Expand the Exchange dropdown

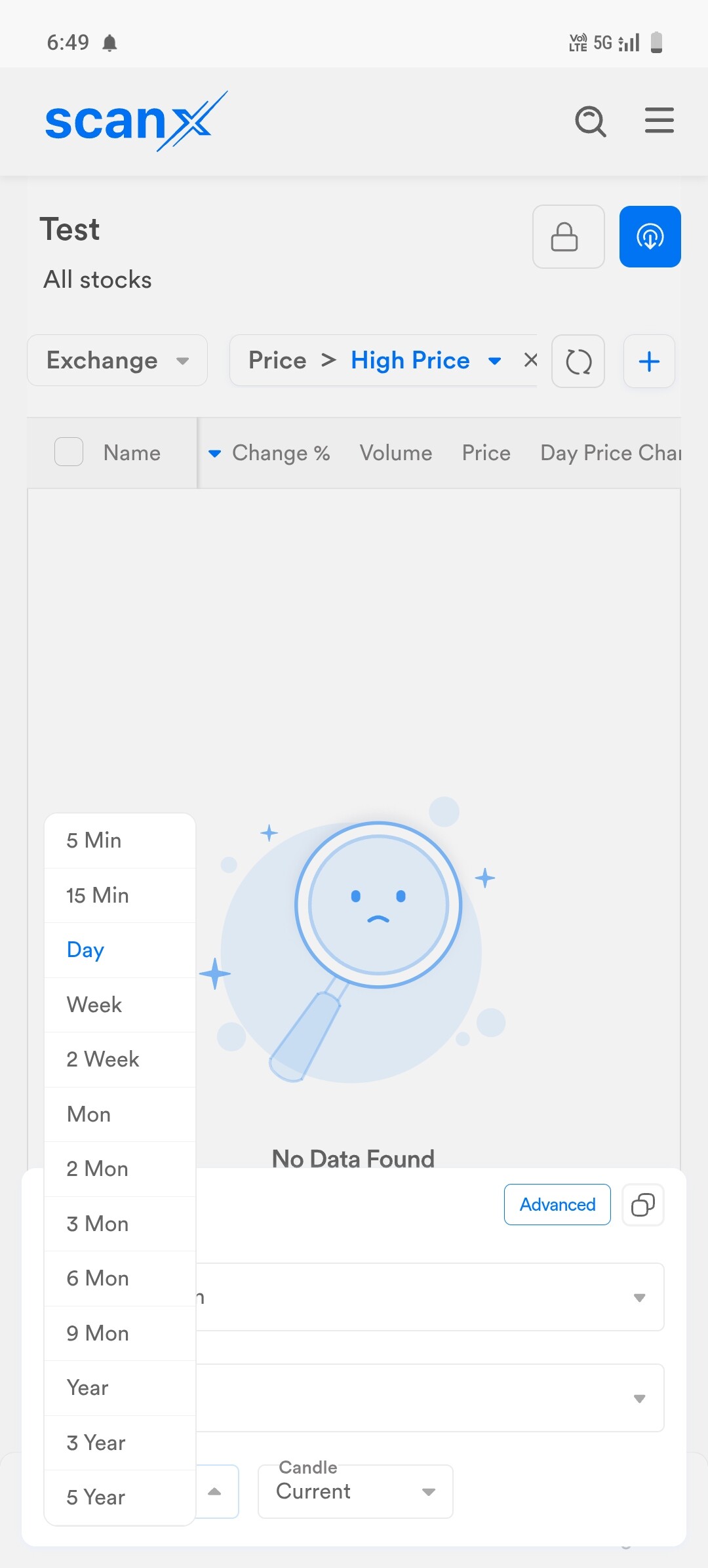point(117,361)
